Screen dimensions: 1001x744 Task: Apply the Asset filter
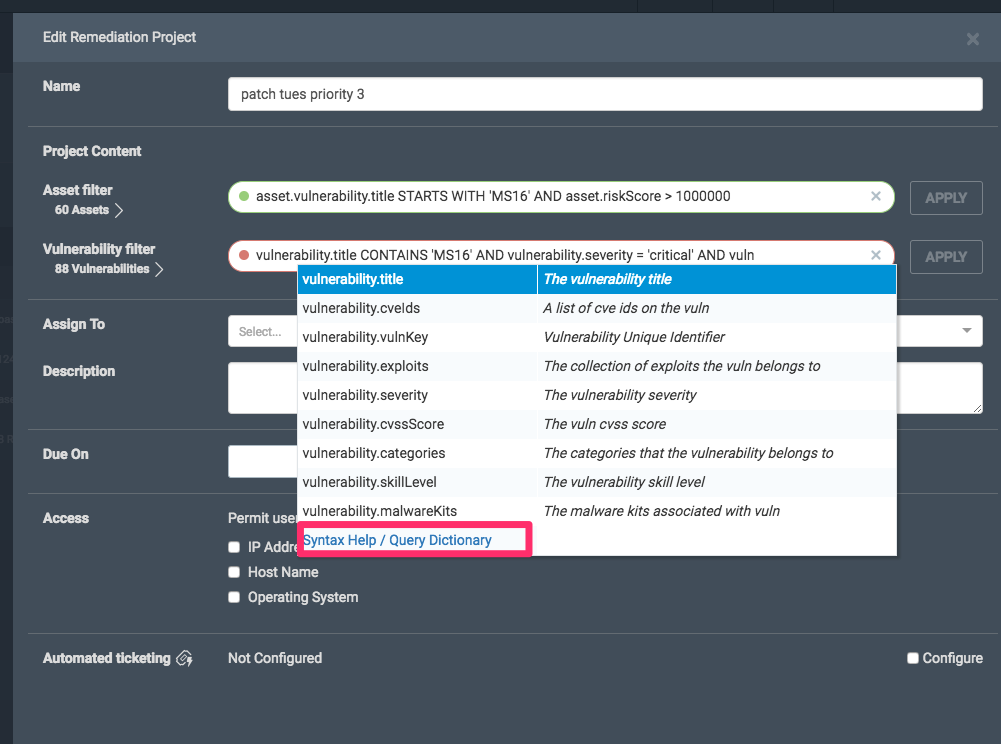tap(945, 198)
